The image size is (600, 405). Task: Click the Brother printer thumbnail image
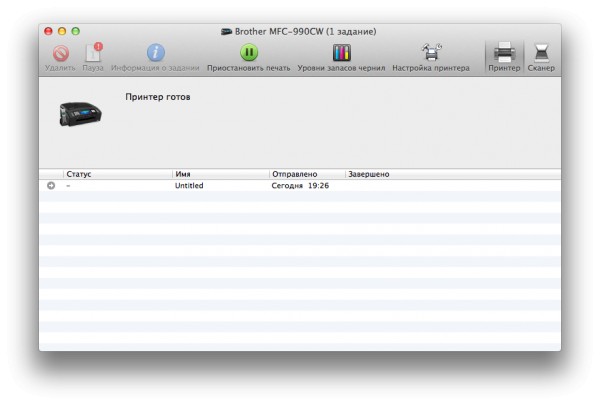click(x=80, y=114)
